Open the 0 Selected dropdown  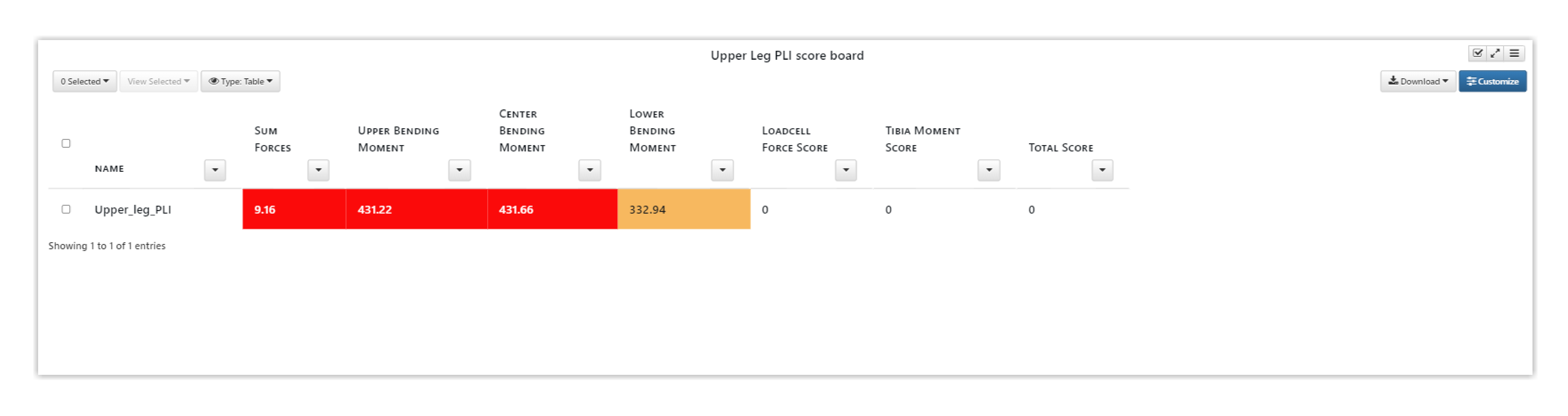tap(85, 81)
